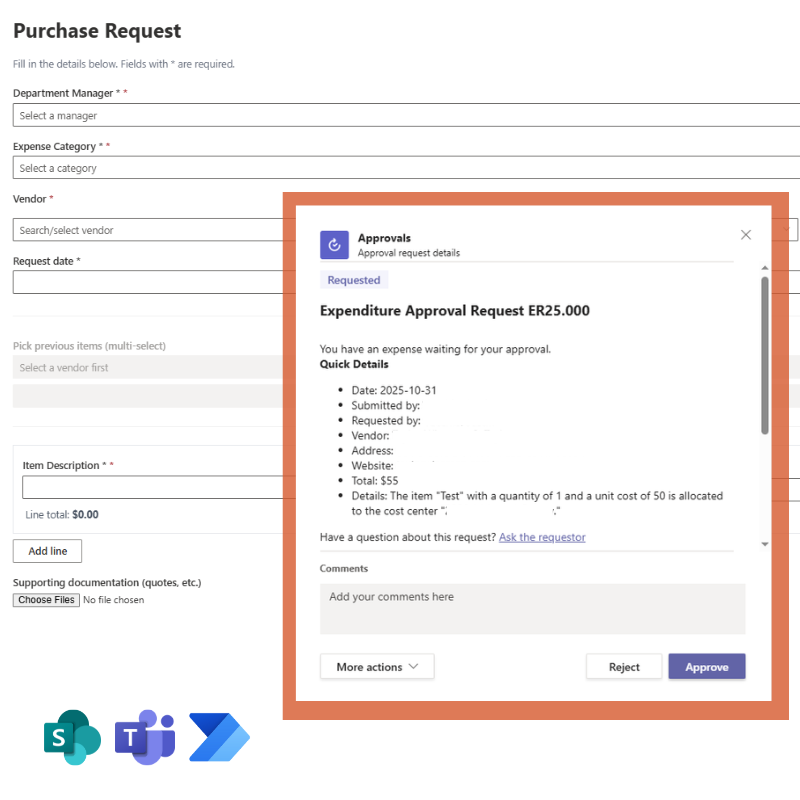Click the Add your comments box
This screenshot has width=800, height=800.
click(x=532, y=609)
